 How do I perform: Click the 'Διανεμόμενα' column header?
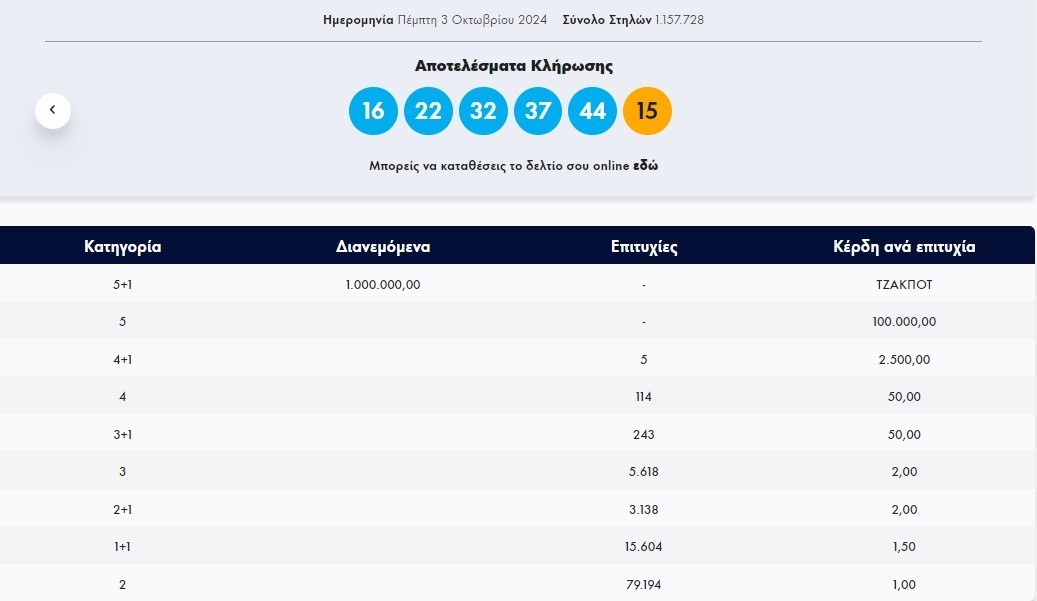[383, 247]
